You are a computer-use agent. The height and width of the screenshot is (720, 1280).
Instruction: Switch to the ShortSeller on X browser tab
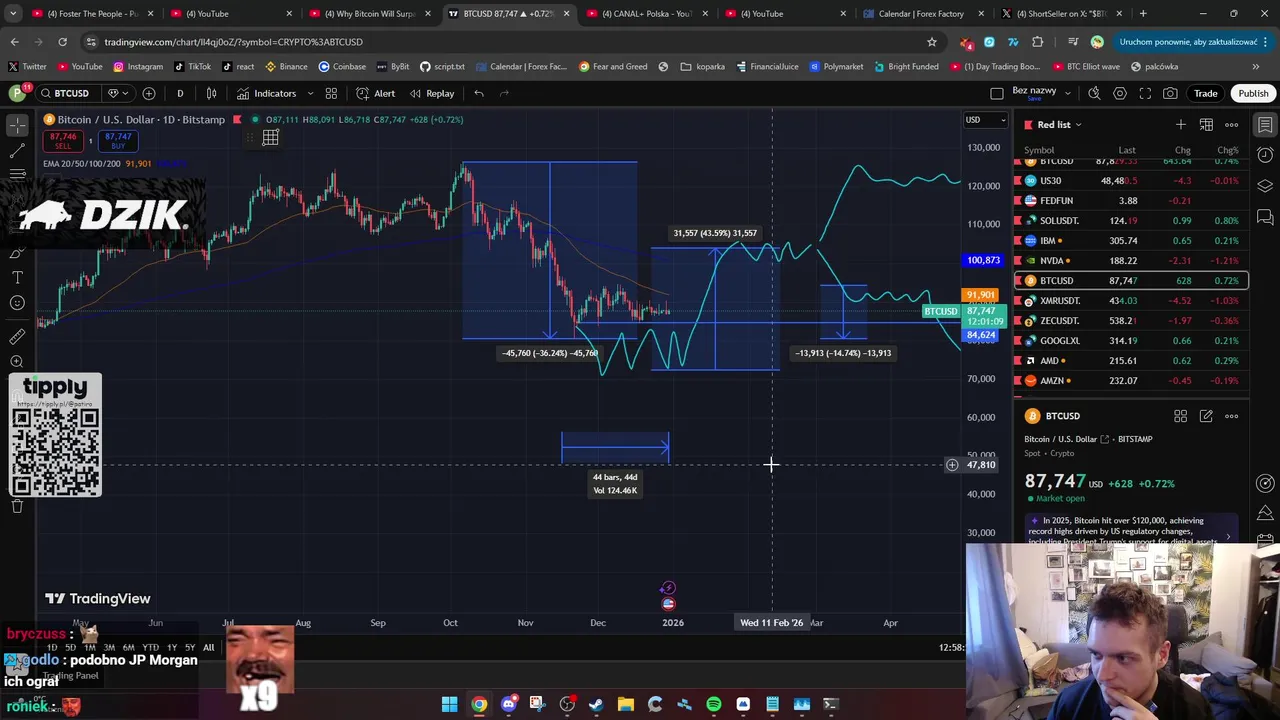click(x=1060, y=14)
